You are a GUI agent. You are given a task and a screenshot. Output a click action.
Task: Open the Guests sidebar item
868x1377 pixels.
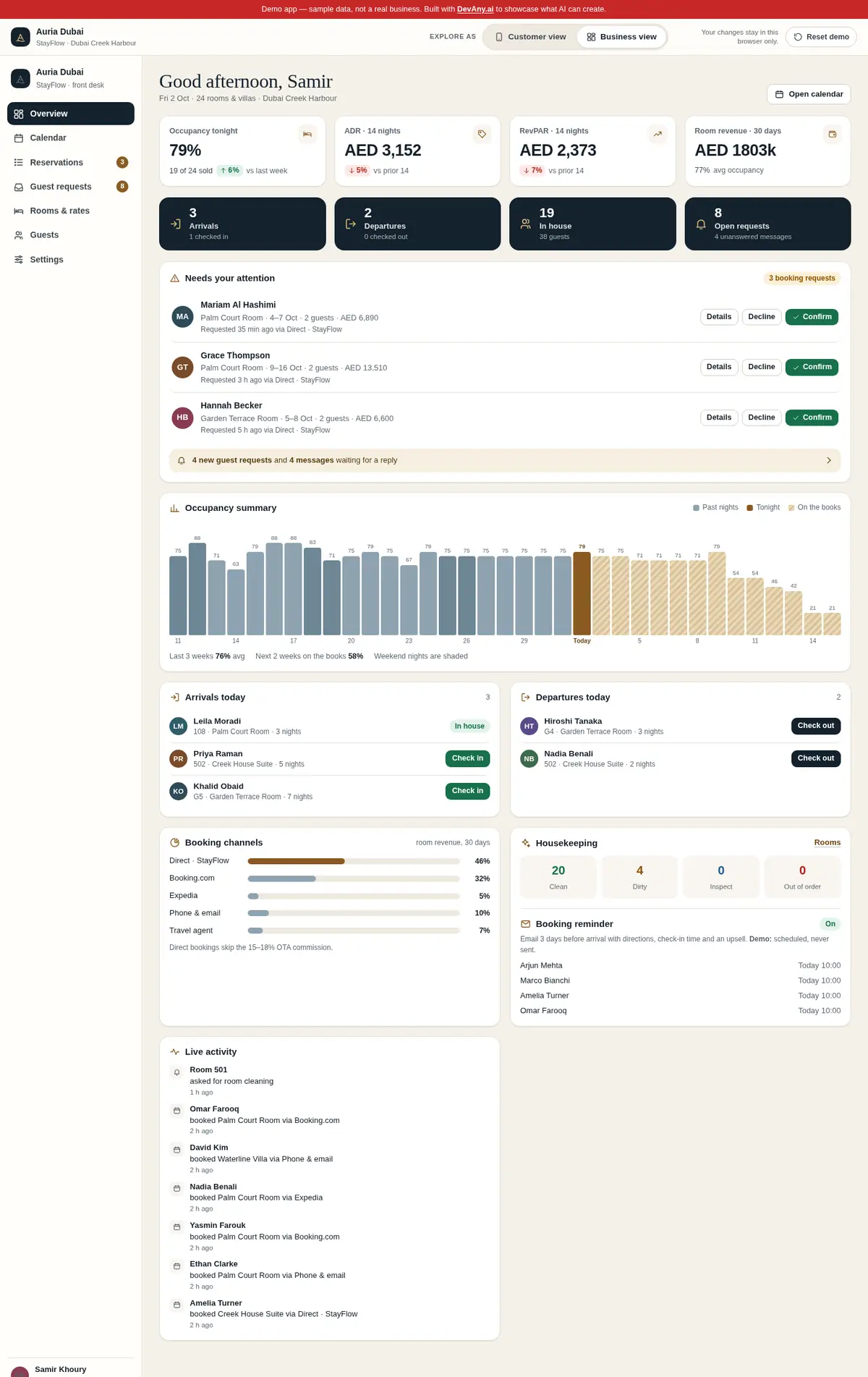[71, 235]
